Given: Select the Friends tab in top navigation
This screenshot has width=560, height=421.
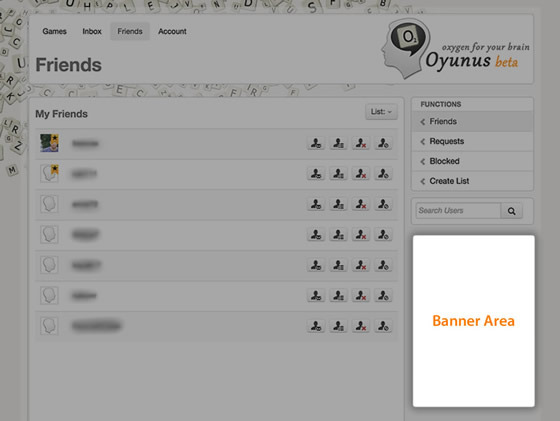Looking at the screenshot, I should tap(130, 31).
